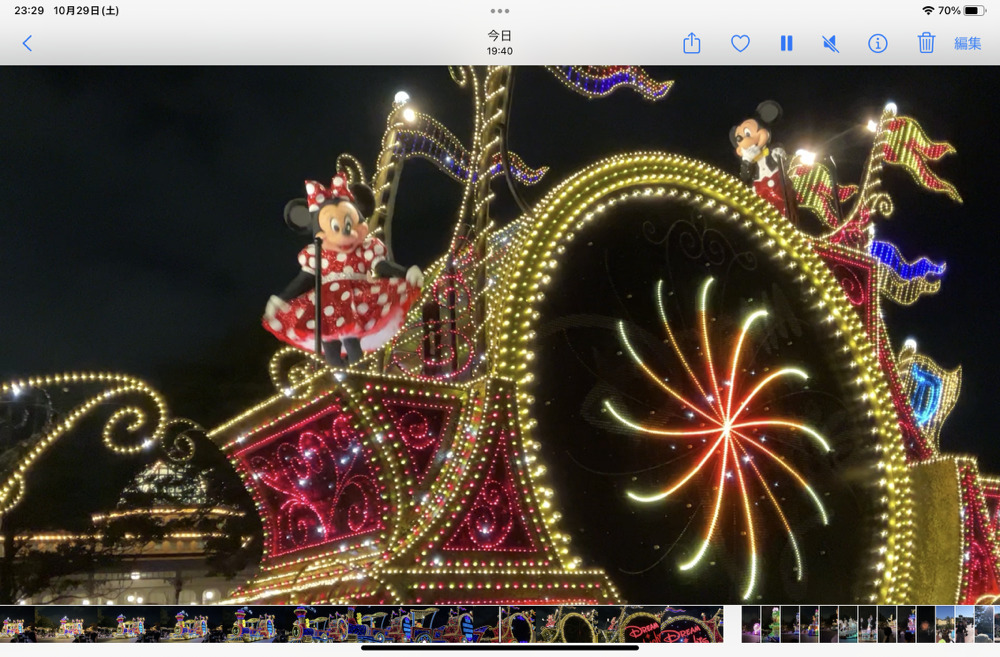The image size is (1000, 657).
Task: Tap the battery status icon
Action: tap(974, 10)
